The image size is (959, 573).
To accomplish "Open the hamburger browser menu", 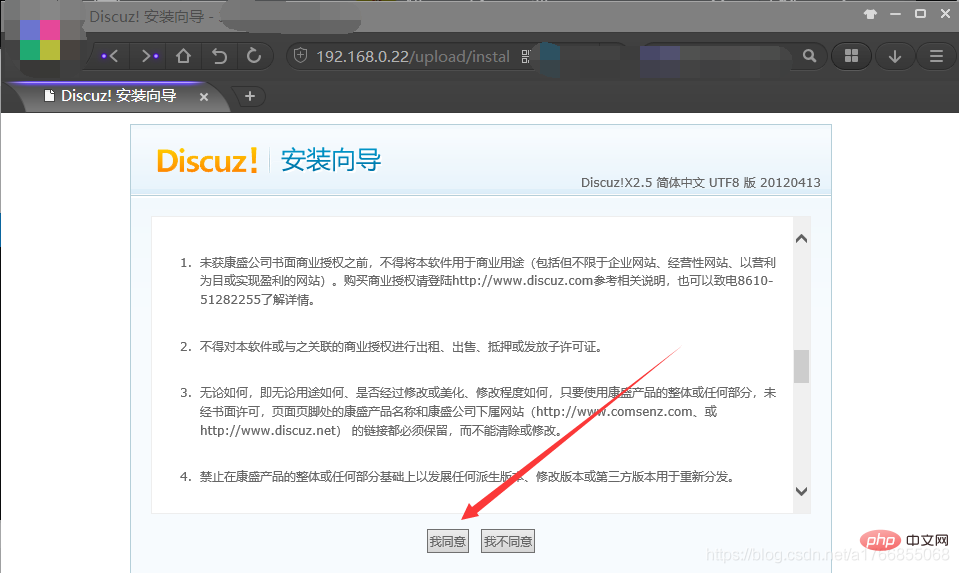I will click(936, 56).
